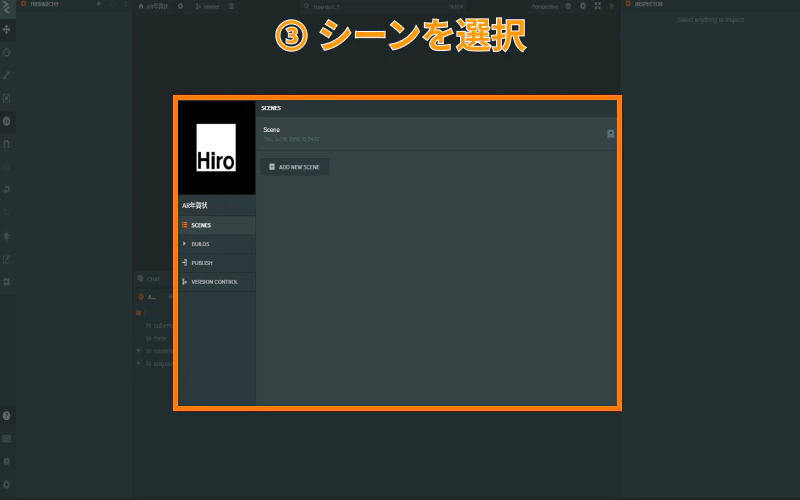This screenshot has width=800, height=500.
Task: Toggle world/local coordinate globe icon
Action: coord(7,121)
